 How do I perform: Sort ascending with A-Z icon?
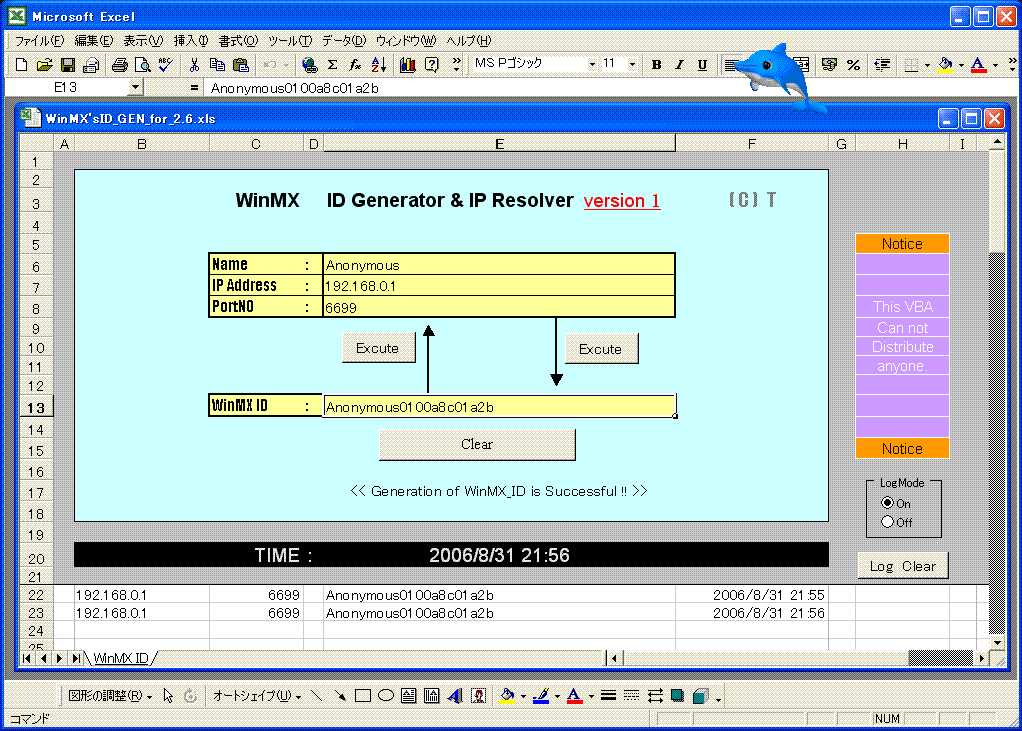point(379,64)
